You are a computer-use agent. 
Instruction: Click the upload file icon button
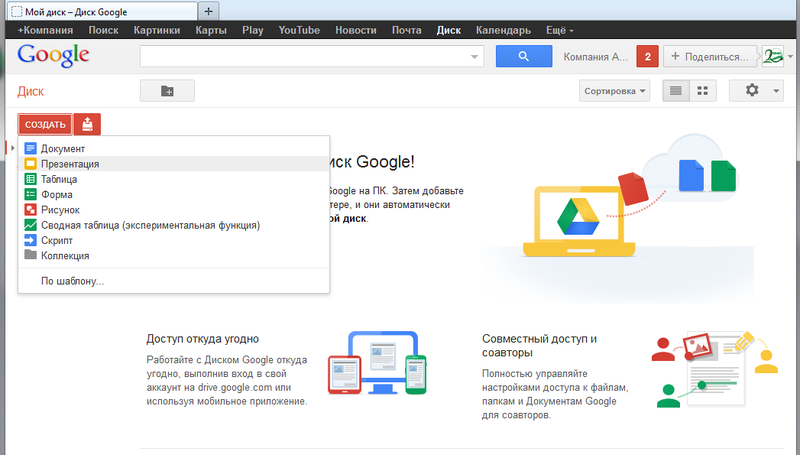point(87,124)
